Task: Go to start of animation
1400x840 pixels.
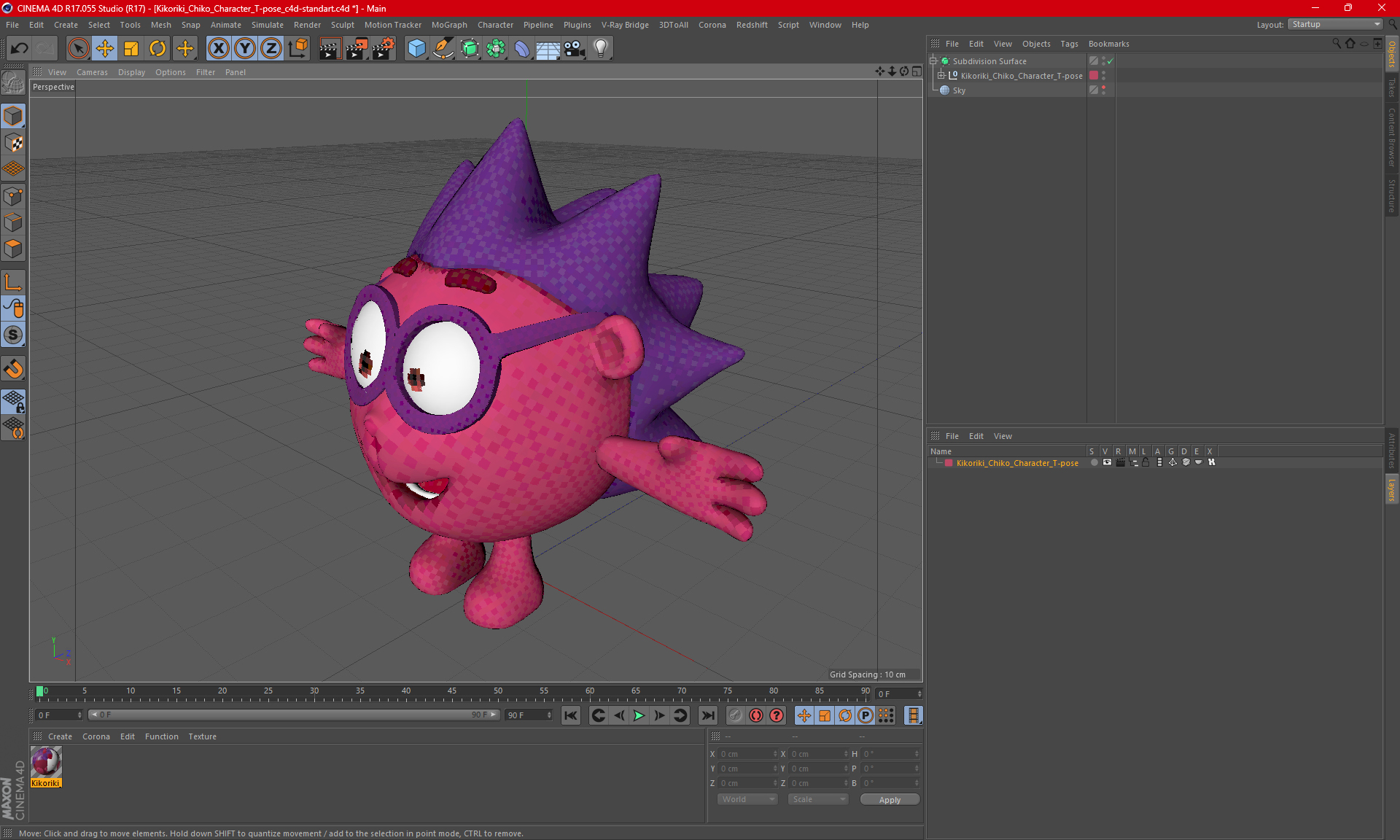Action: (x=571, y=715)
